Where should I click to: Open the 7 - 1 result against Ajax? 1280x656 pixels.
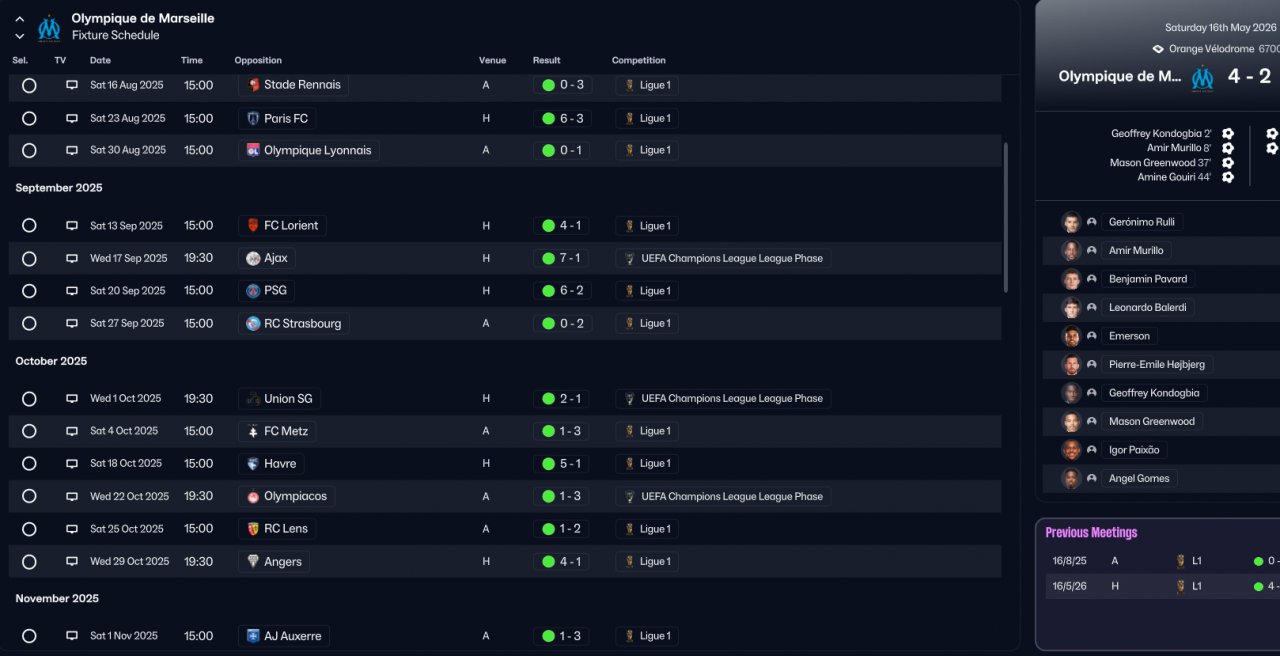click(563, 258)
